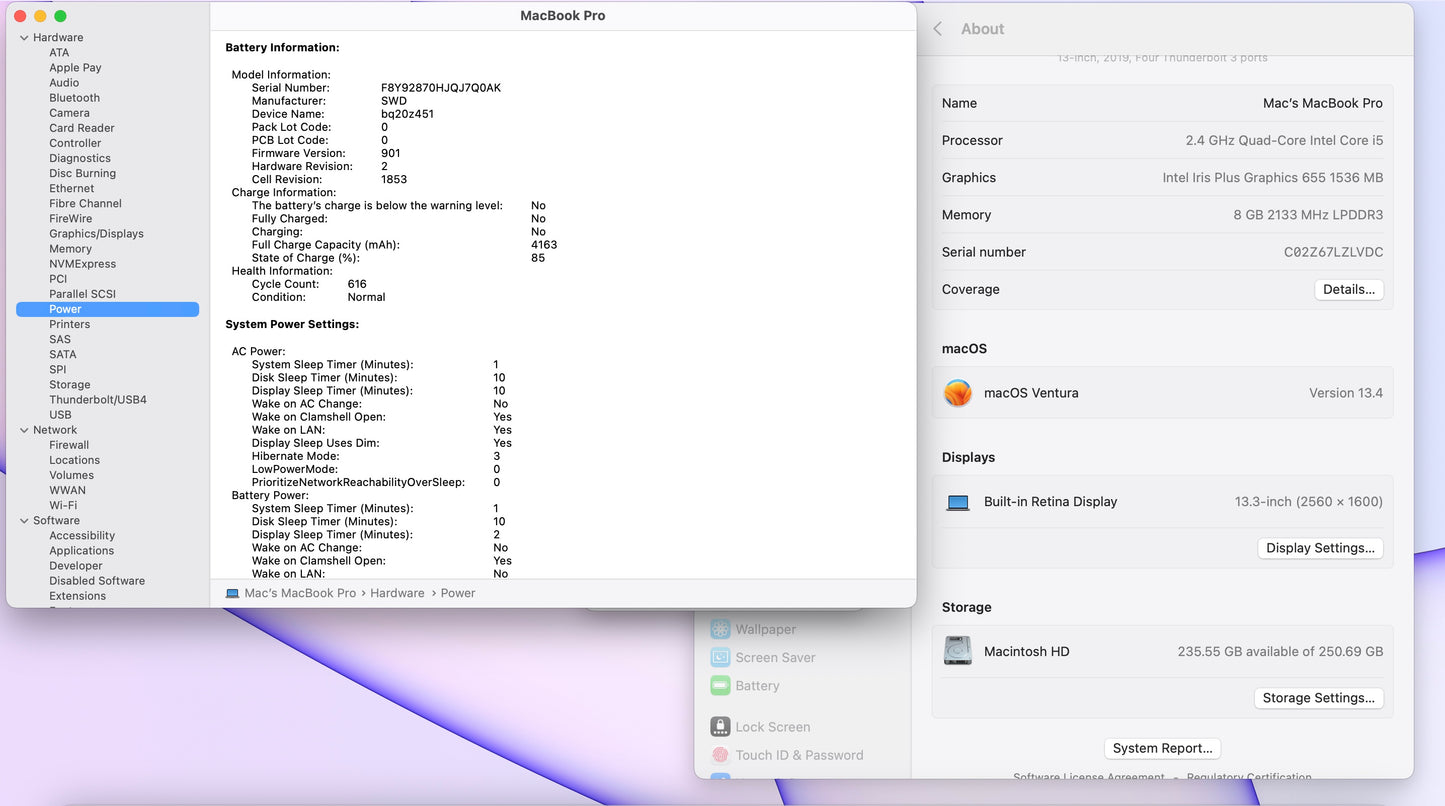Click the Lock Screen icon
The height and width of the screenshot is (806, 1445).
coord(720,727)
